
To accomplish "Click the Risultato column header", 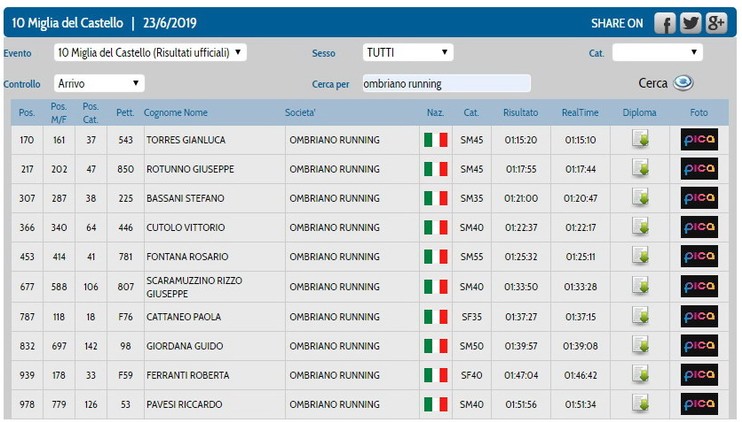I will (521, 113).
